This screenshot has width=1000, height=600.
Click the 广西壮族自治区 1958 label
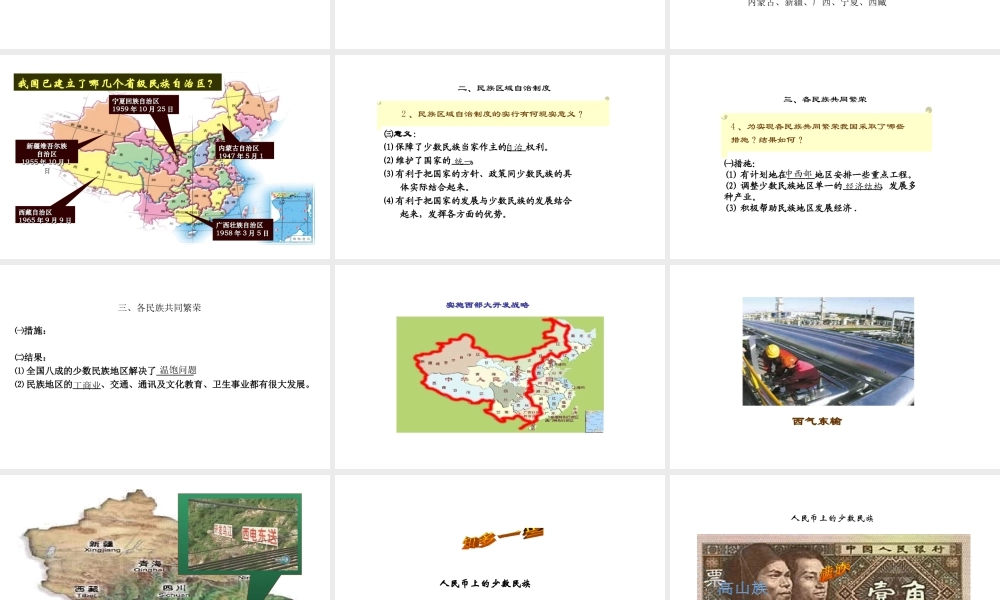pyautogui.click(x=243, y=229)
